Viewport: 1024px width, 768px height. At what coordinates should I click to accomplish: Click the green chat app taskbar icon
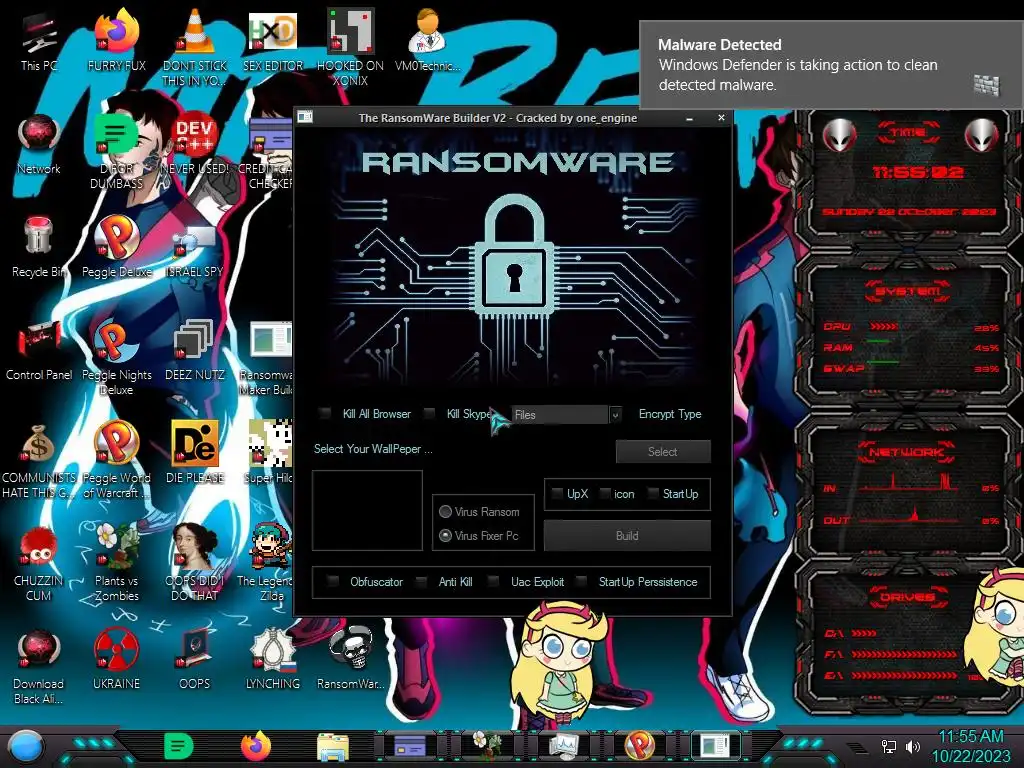tap(178, 746)
